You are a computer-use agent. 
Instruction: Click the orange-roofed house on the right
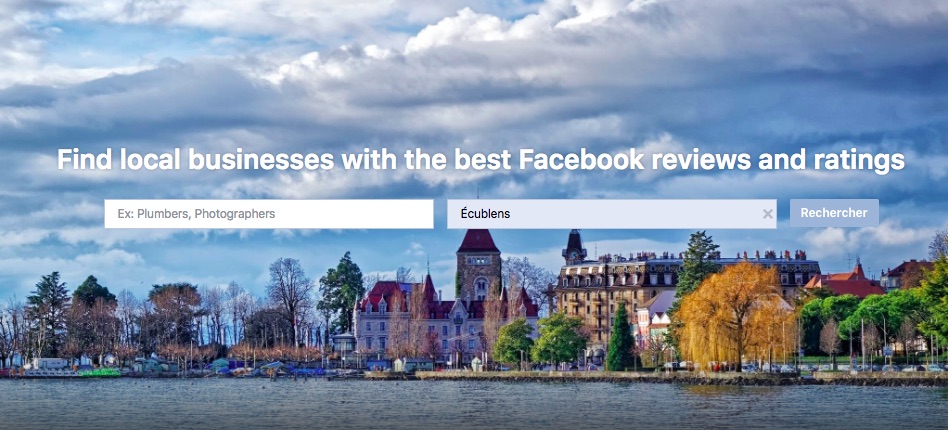pyautogui.click(x=844, y=281)
